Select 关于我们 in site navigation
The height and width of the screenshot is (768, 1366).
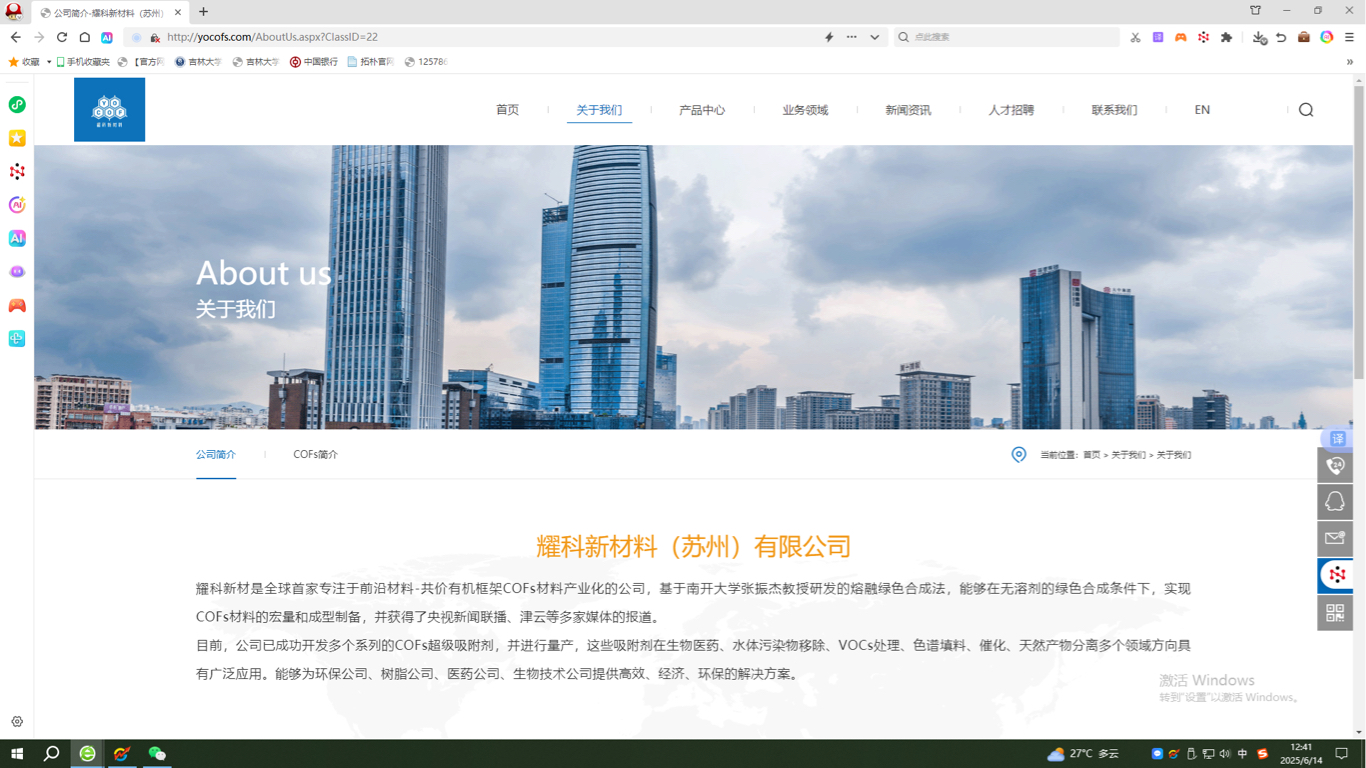click(x=599, y=110)
